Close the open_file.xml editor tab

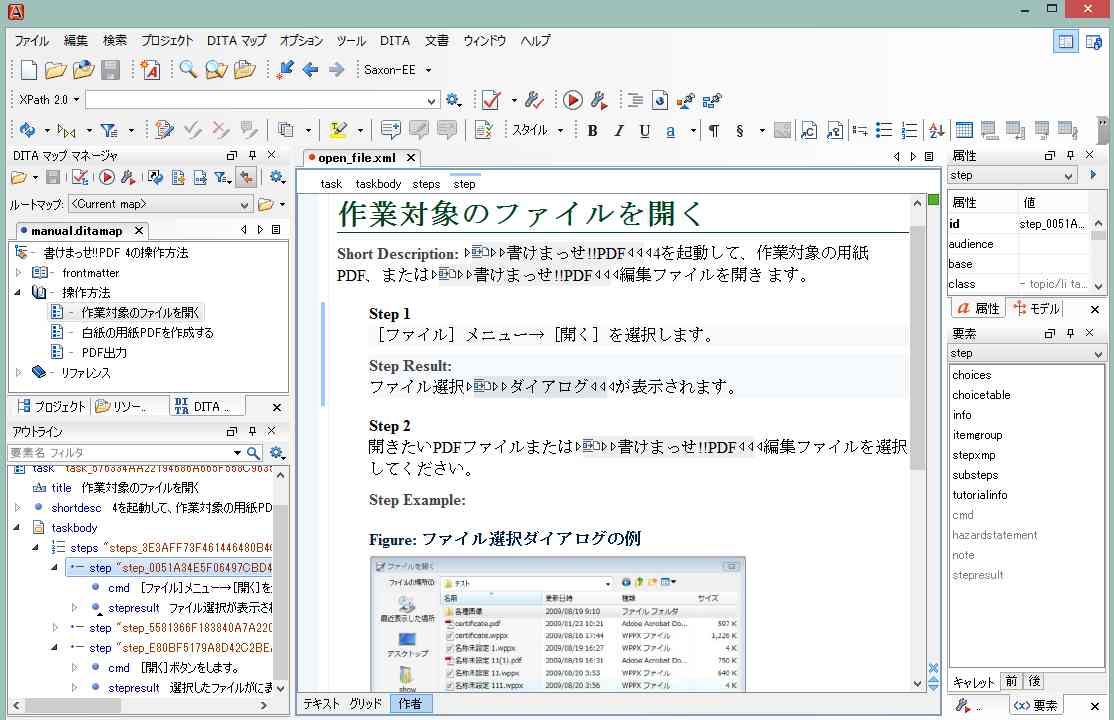tap(411, 158)
